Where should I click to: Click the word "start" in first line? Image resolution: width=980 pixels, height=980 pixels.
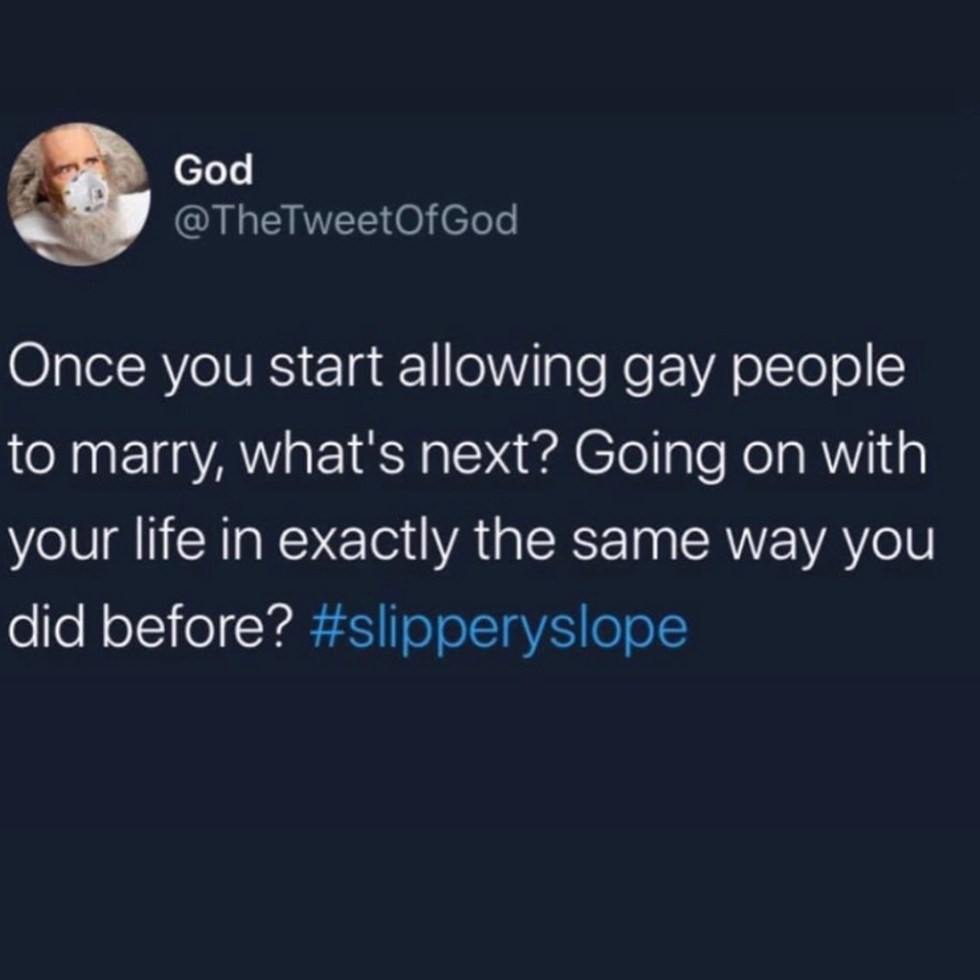(x=325, y=369)
